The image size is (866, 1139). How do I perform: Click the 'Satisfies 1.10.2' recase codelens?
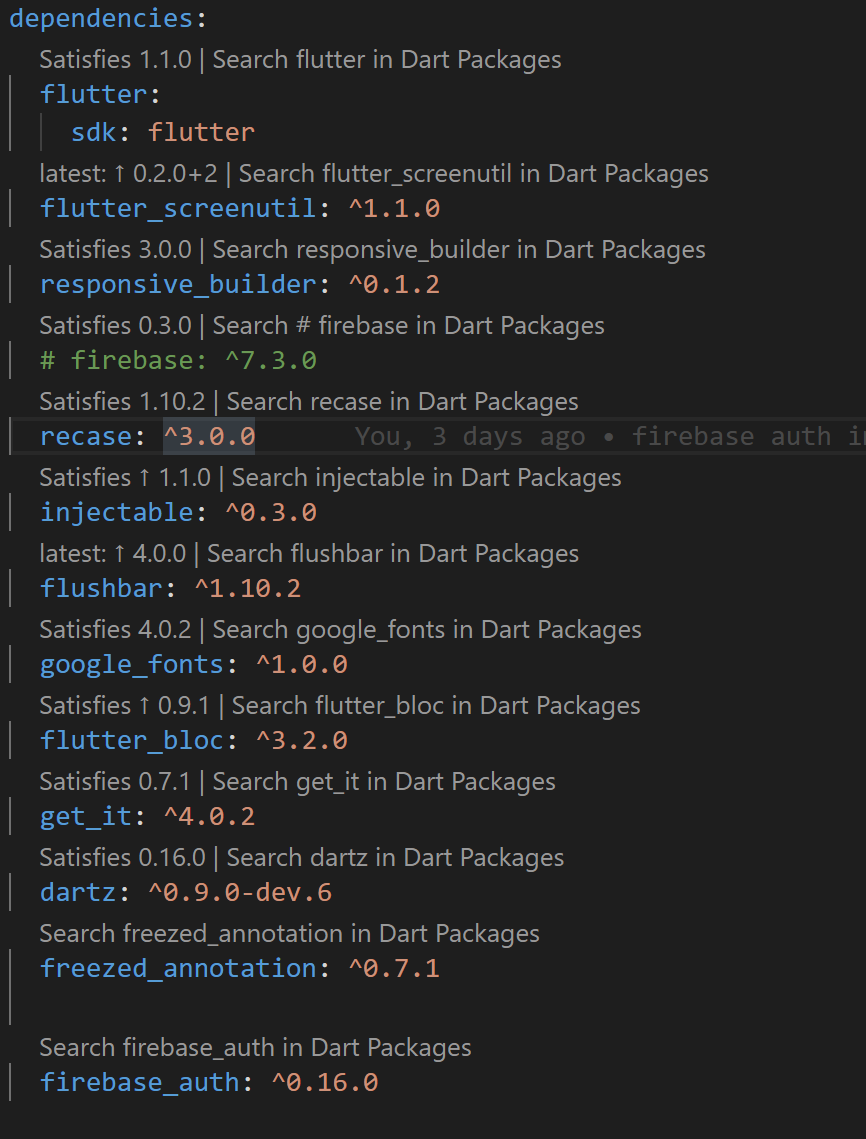tap(122, 402)
